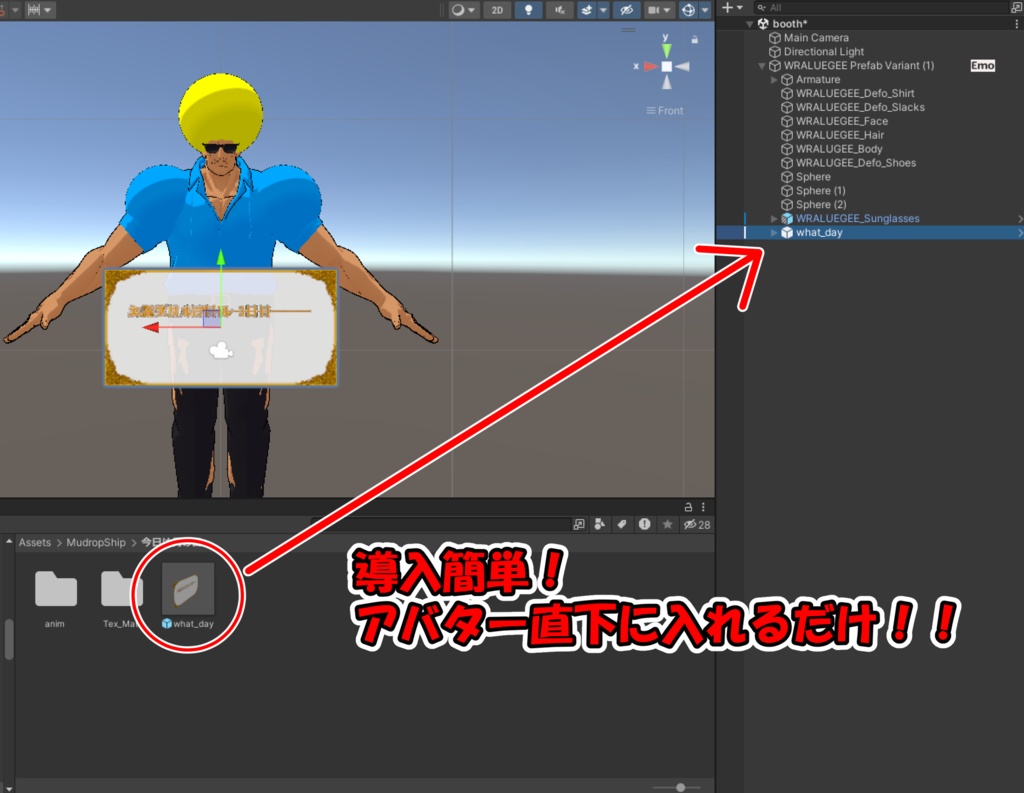Click the search by import log type icon

(645, 525)
